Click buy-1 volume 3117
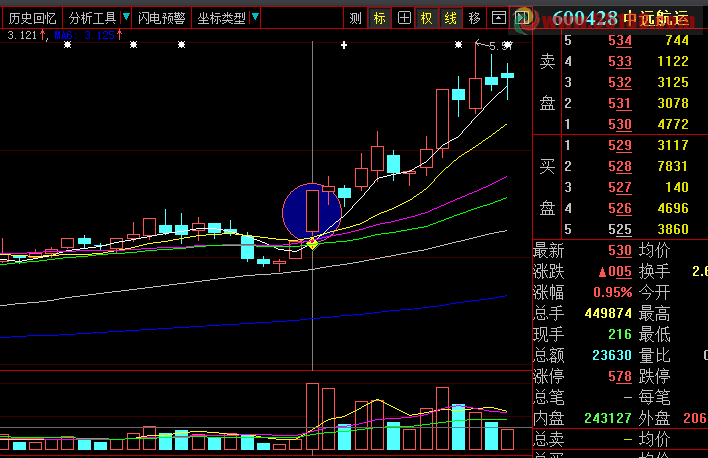708x458 pixels. coord(673,145)
